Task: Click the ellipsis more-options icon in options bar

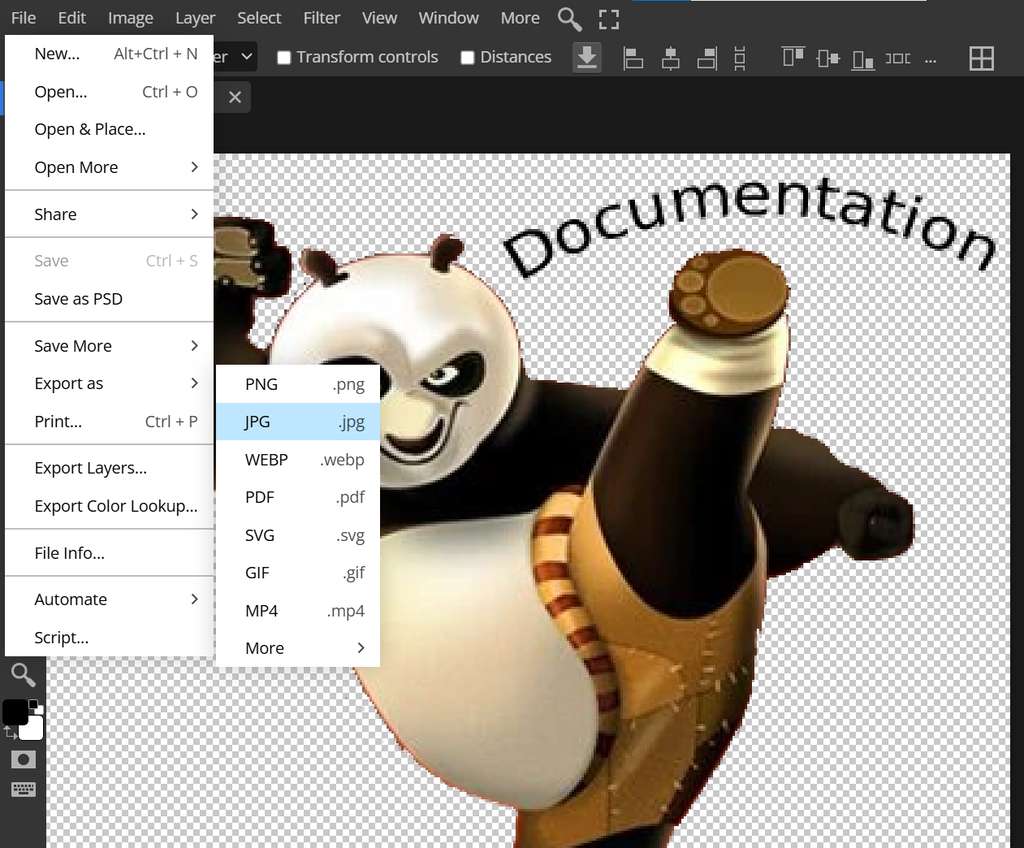Action: point(931,61)
